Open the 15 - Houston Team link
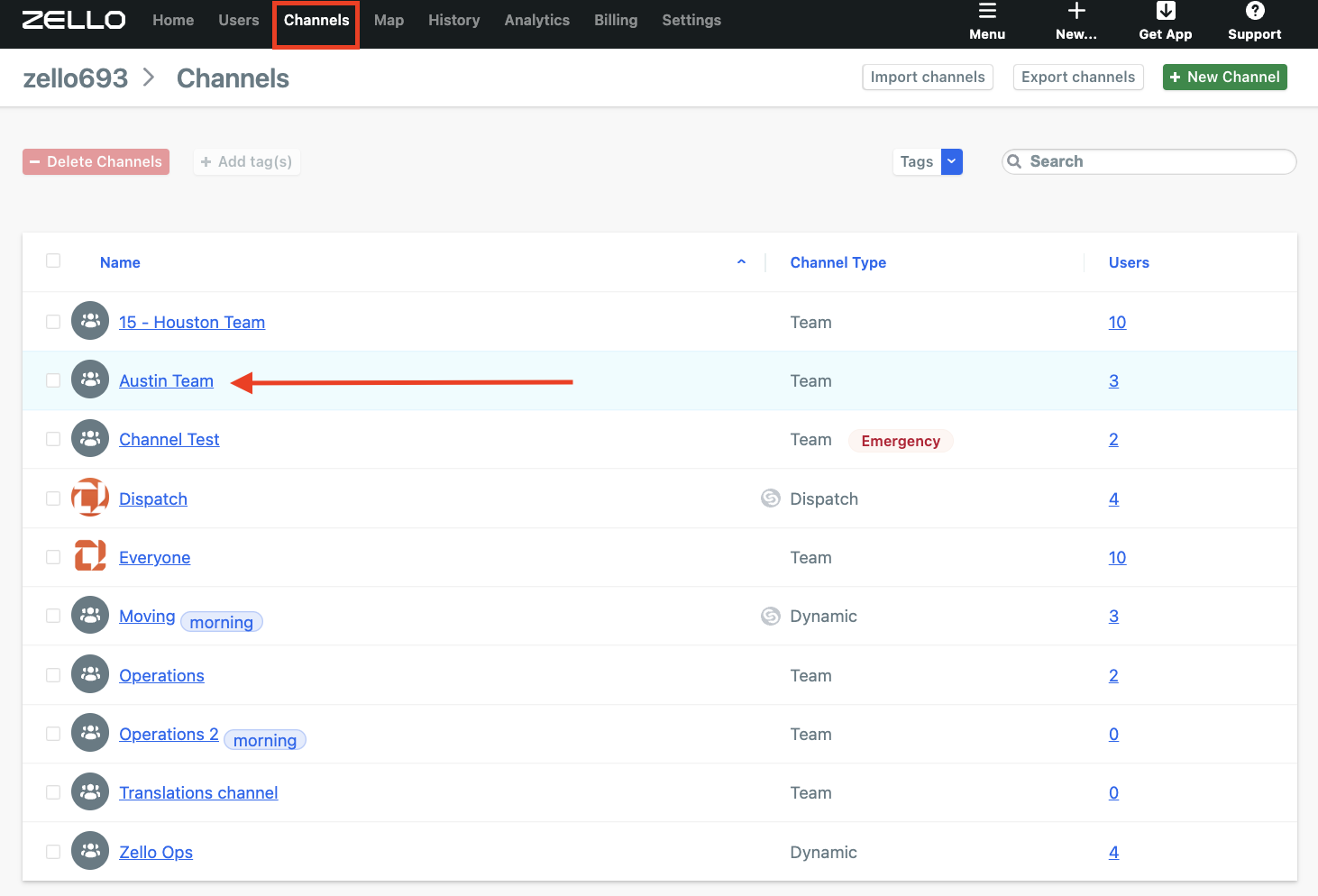 tap(192, 322)
